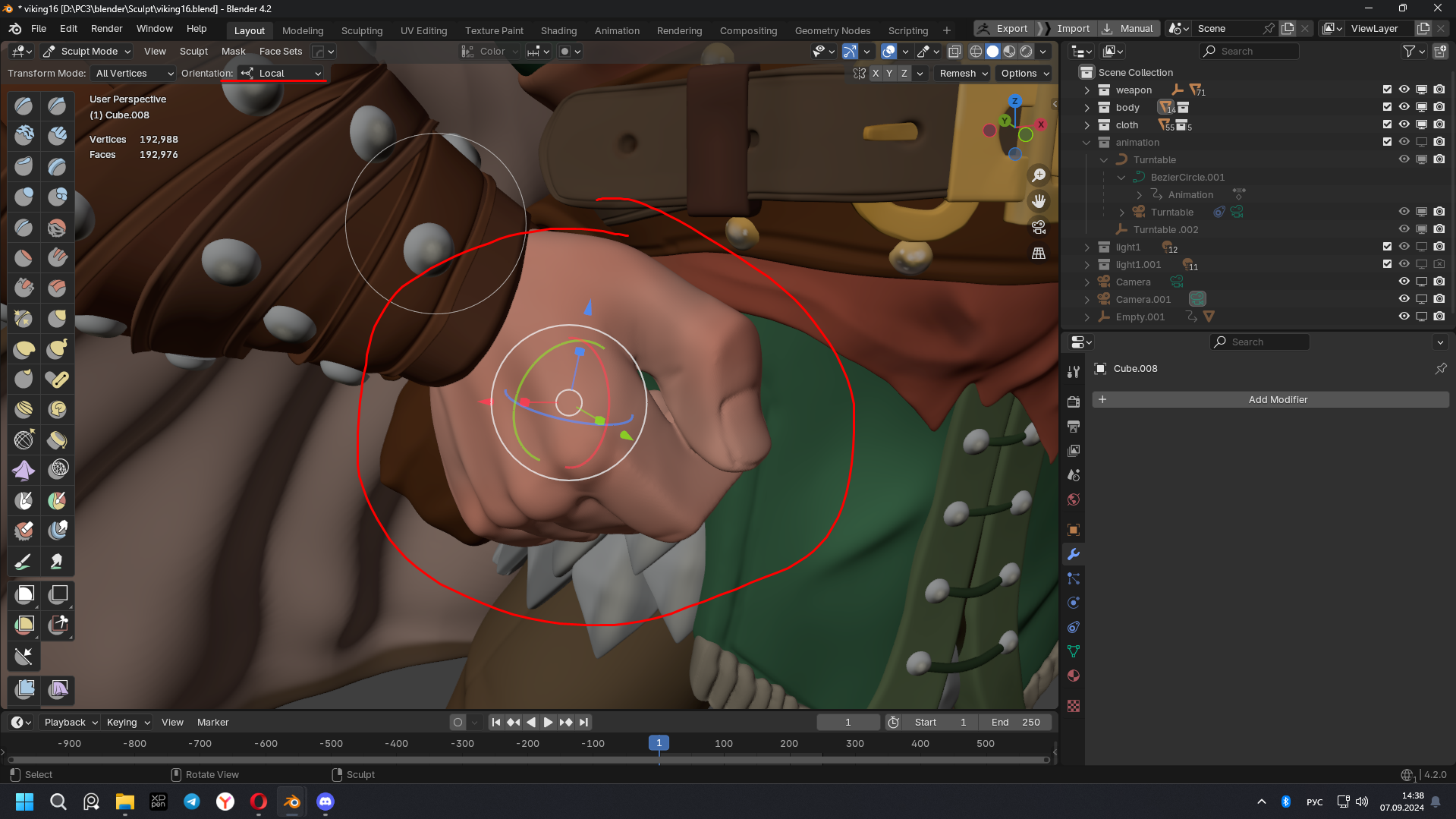Switch to UV Editing workspace tab

coord(423,31)
